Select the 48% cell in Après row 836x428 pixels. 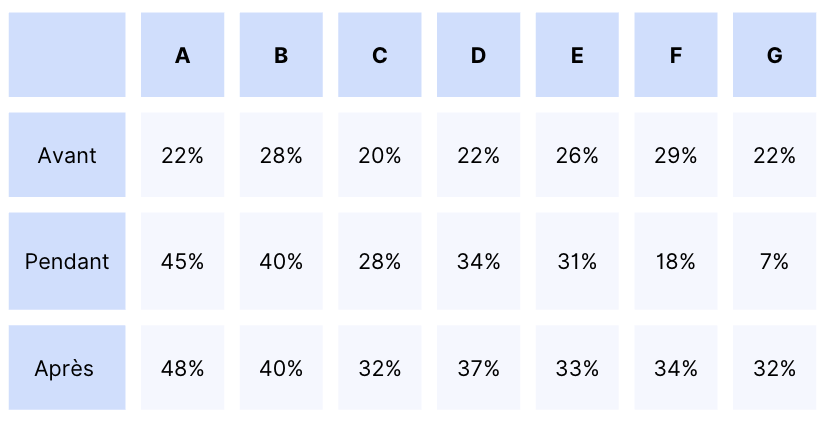click(x=182, y=367)
